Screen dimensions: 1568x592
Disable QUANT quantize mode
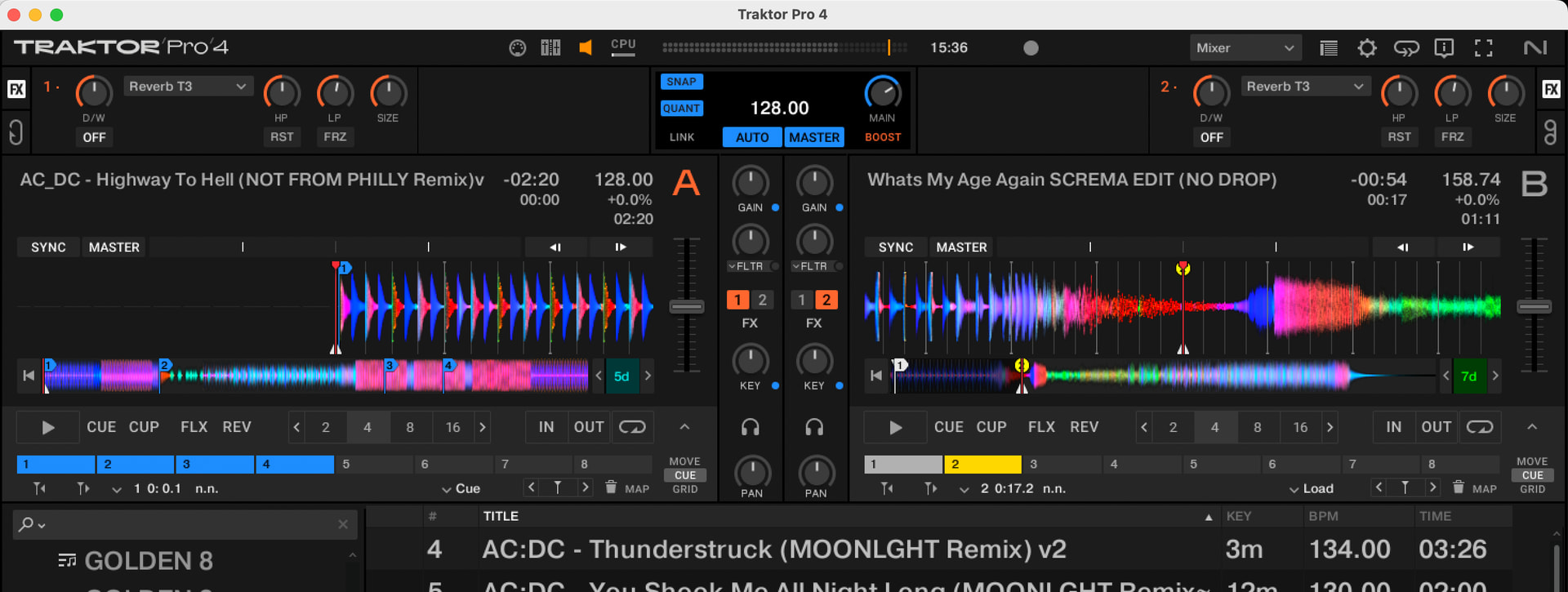(x=681, y=109)
